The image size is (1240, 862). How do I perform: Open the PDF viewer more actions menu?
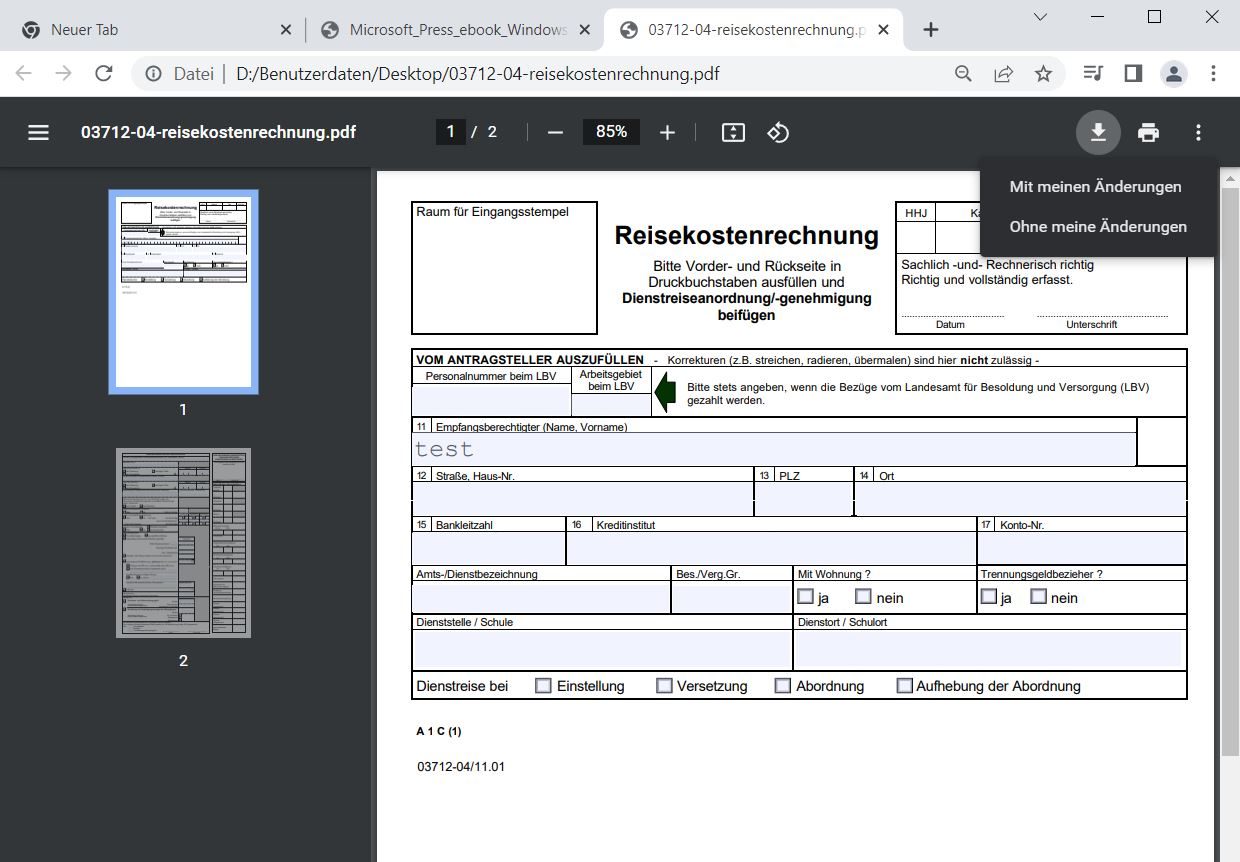pos(1198,132)
